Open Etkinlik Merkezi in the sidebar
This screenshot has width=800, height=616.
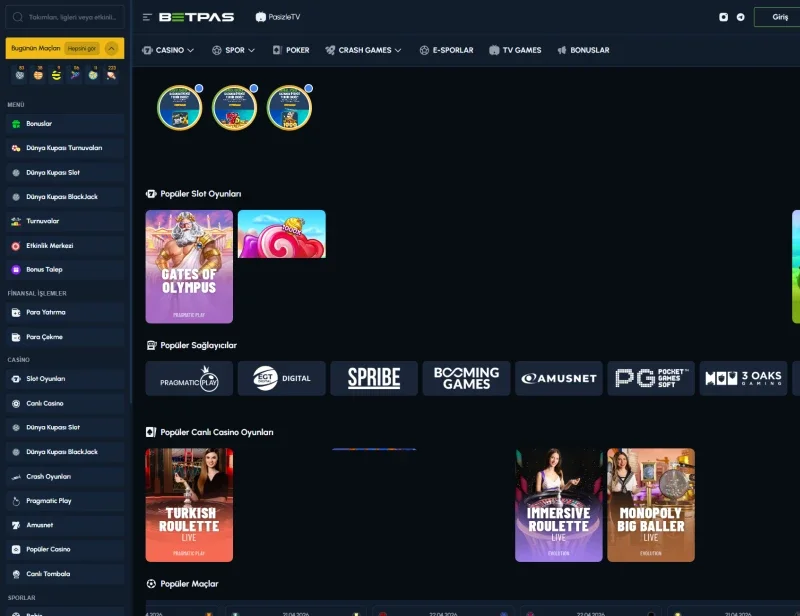[65, 245]
